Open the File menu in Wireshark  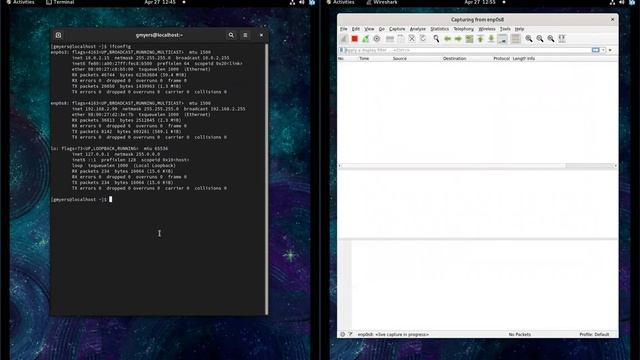coord(344,29)
